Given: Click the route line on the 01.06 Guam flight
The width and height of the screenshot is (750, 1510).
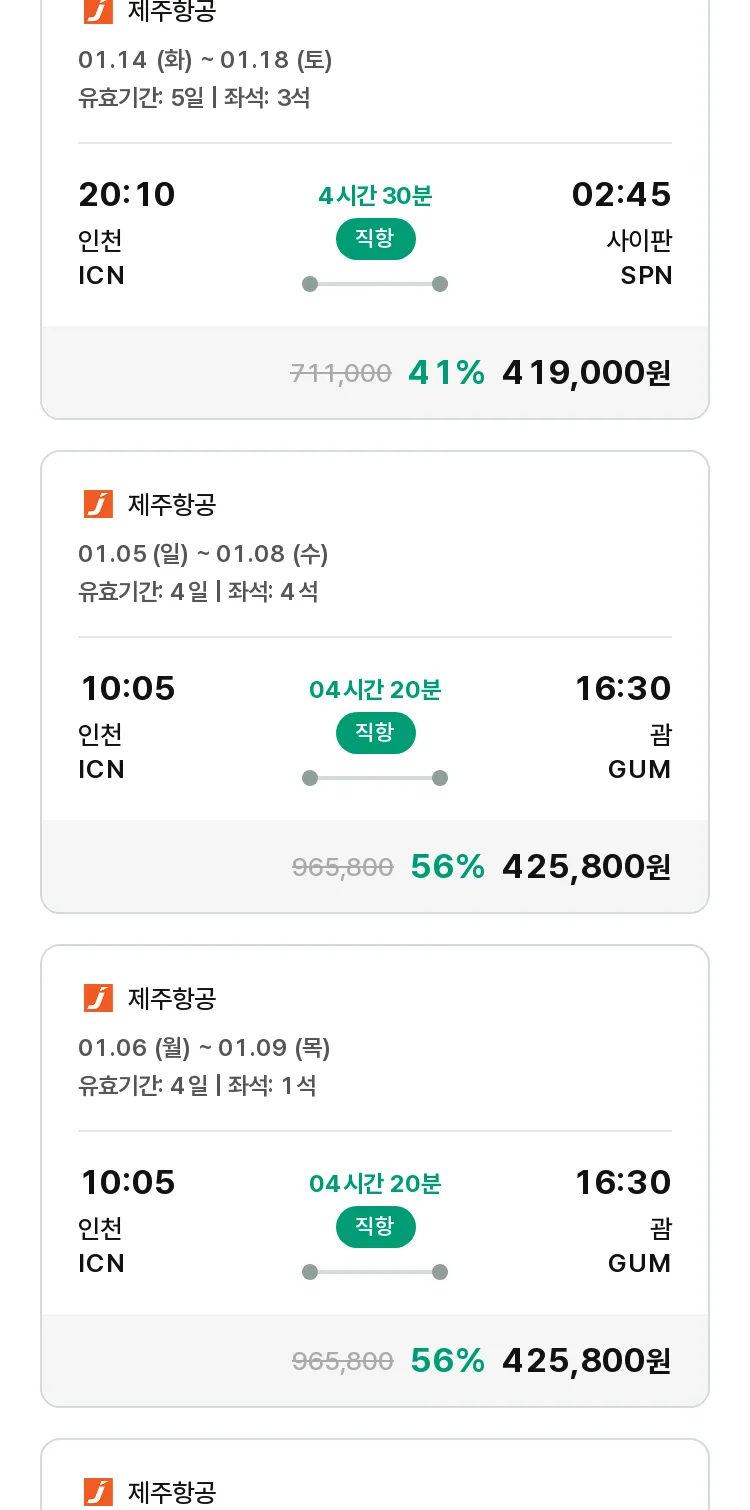Looking at the screenshot, I should tap(375, 1272).
